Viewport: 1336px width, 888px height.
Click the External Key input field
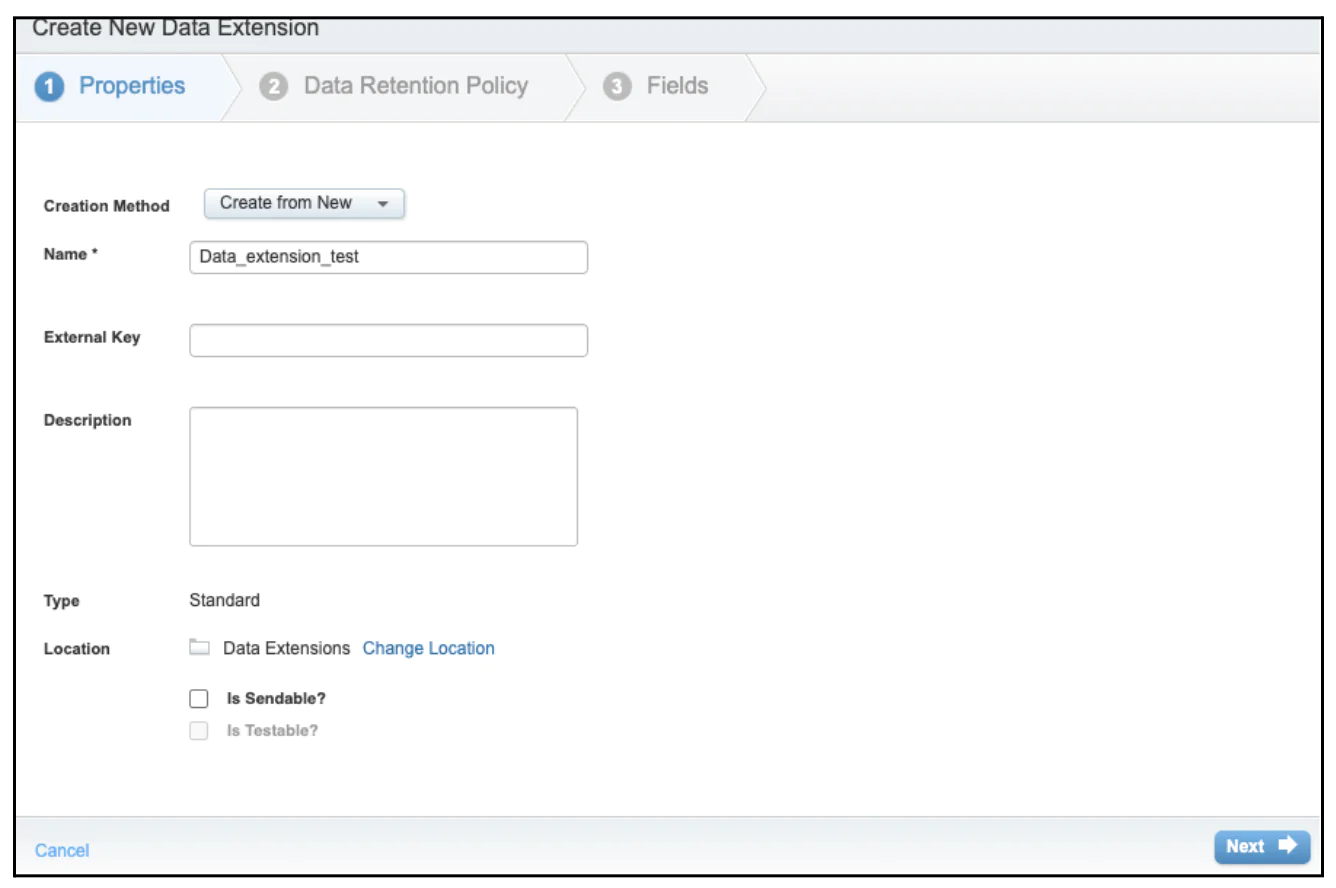point(388,341)
